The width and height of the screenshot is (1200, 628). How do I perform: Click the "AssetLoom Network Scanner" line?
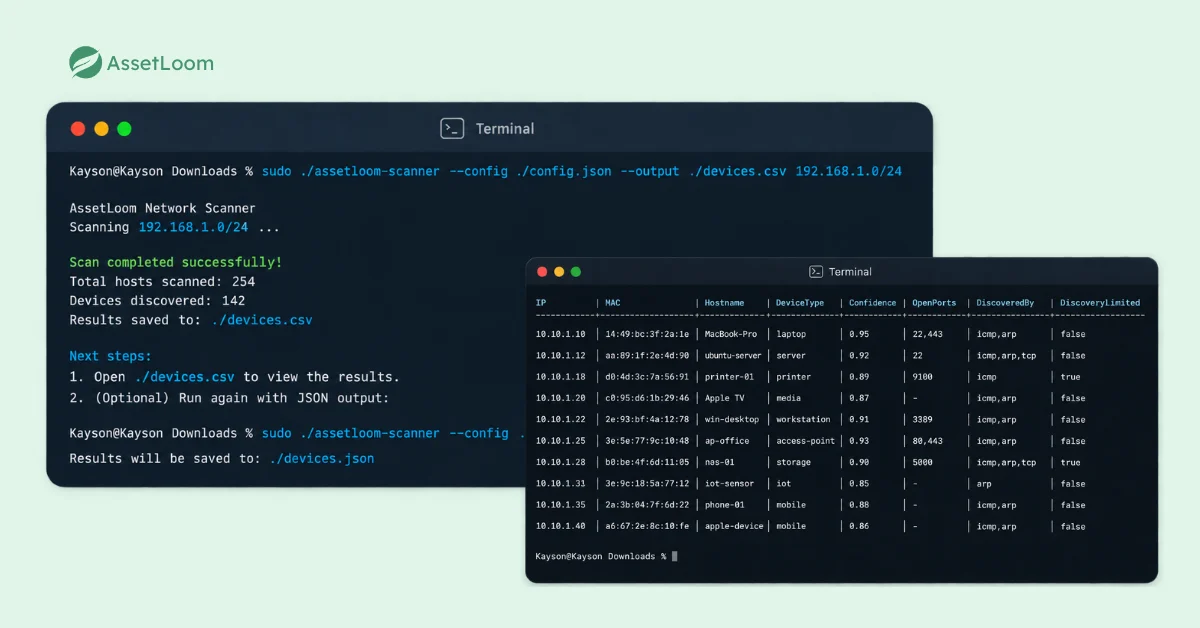tap(162, 208)
